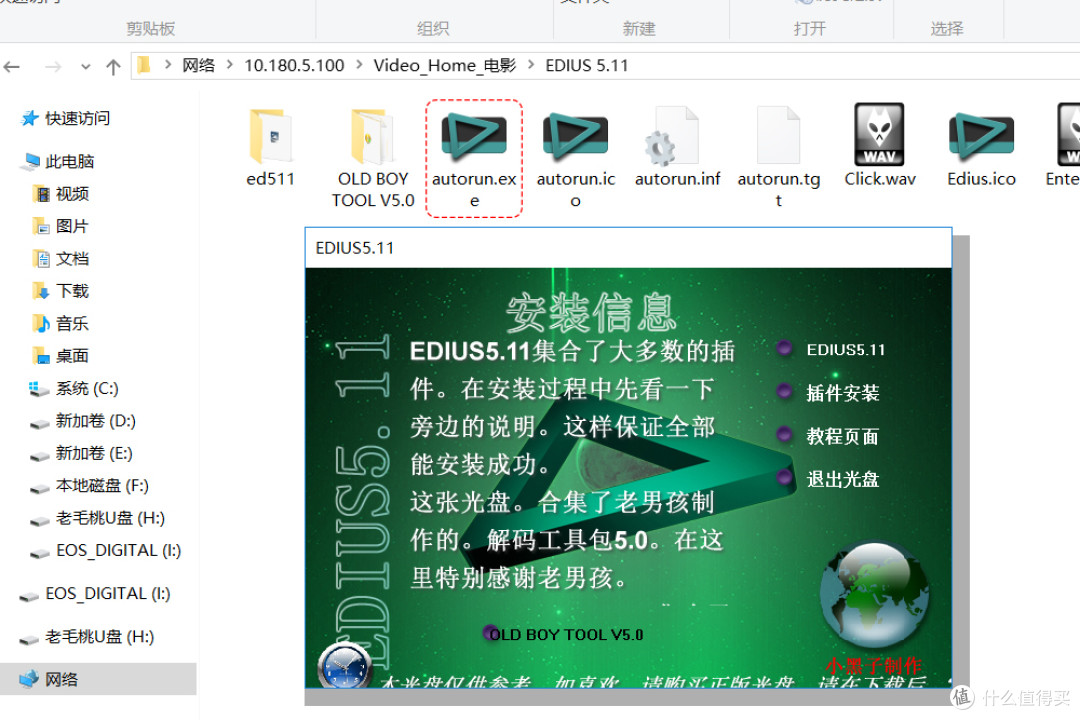Select the autorun.tgt file
Screen dimensions: 1080x720
(x=778, y=158)
